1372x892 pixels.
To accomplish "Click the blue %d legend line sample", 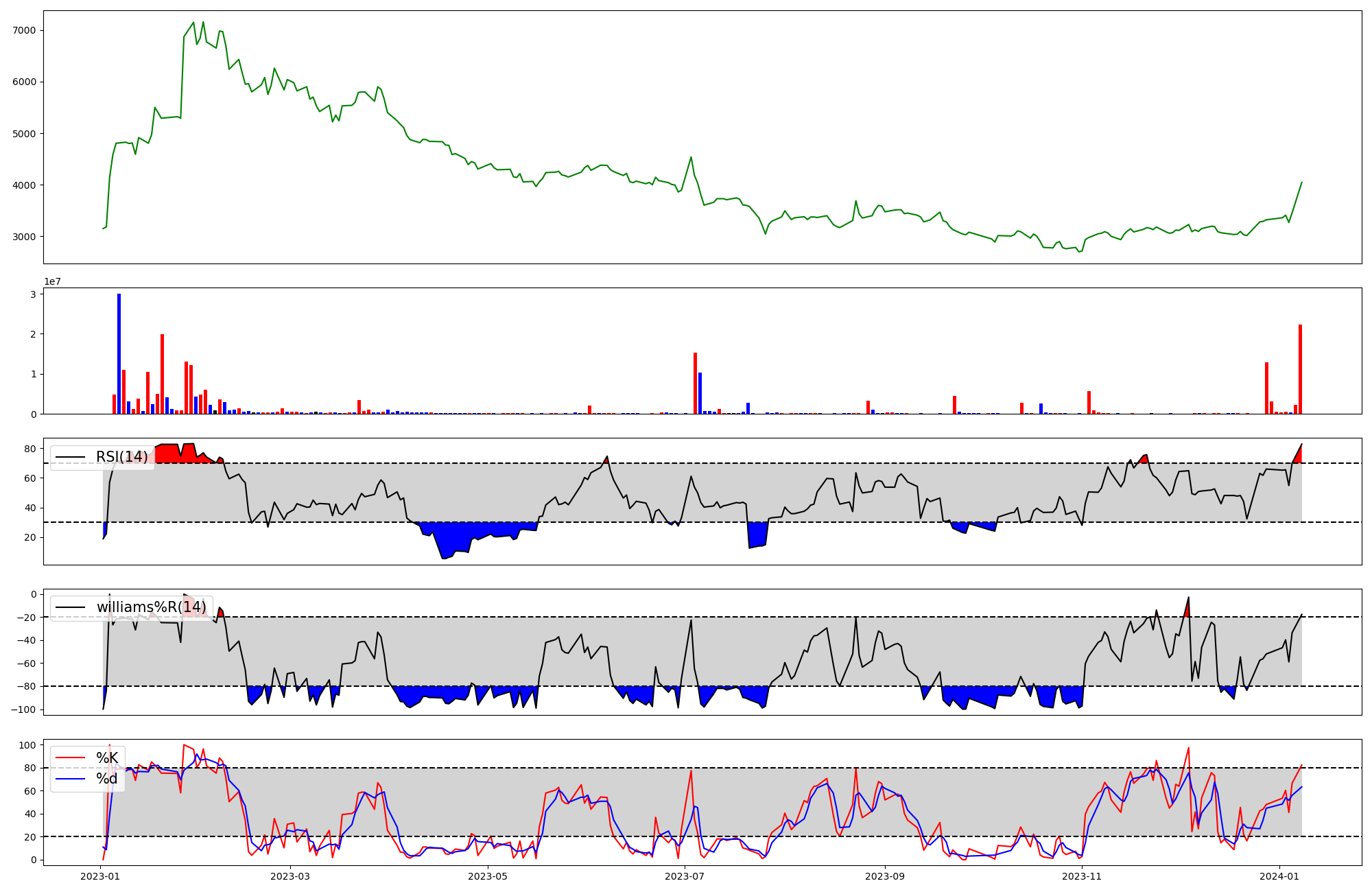I will click(71, 779).
